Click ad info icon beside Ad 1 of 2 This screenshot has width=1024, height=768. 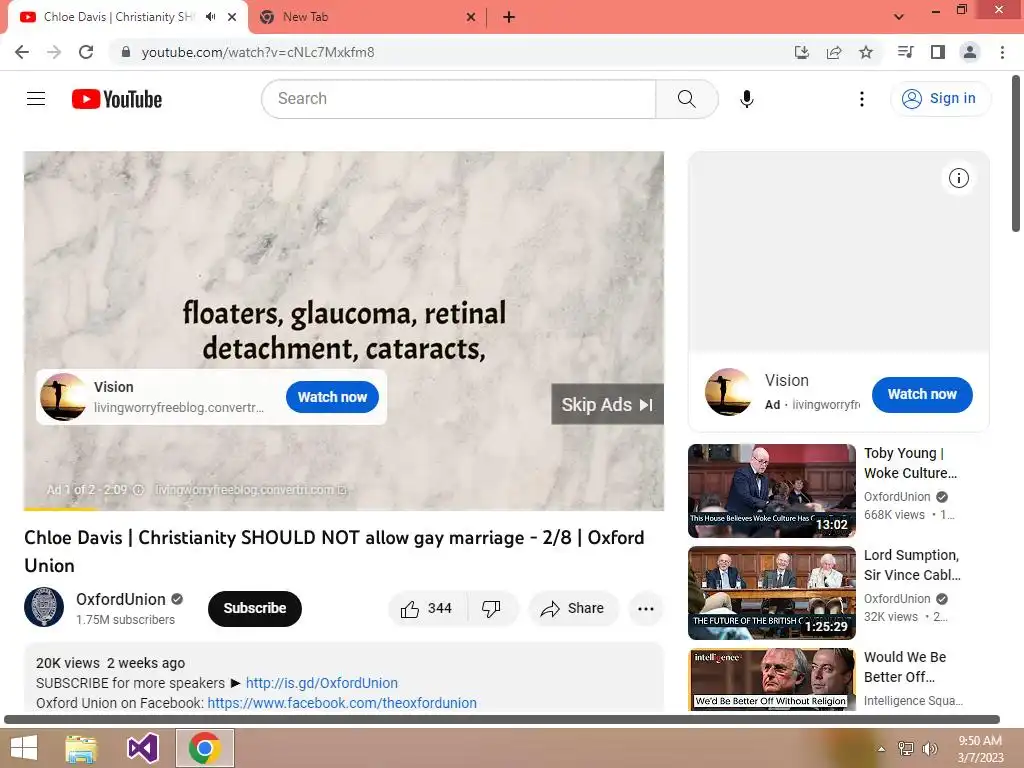pyautogui.click(x=138, y=490)
